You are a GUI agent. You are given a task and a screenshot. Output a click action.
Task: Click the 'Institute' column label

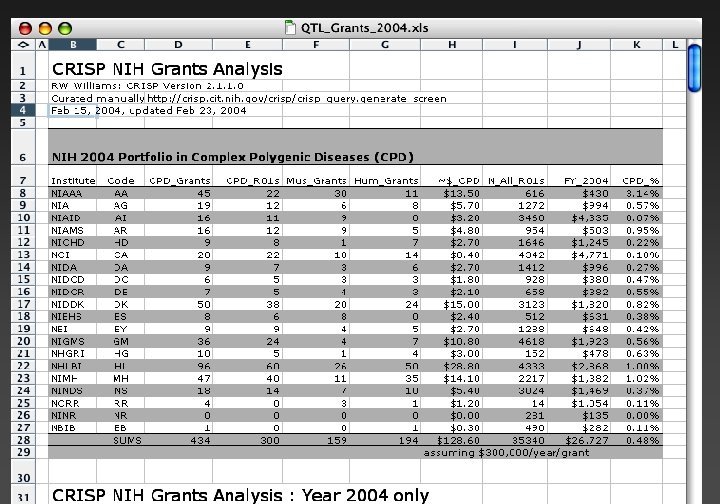(73, 181)
